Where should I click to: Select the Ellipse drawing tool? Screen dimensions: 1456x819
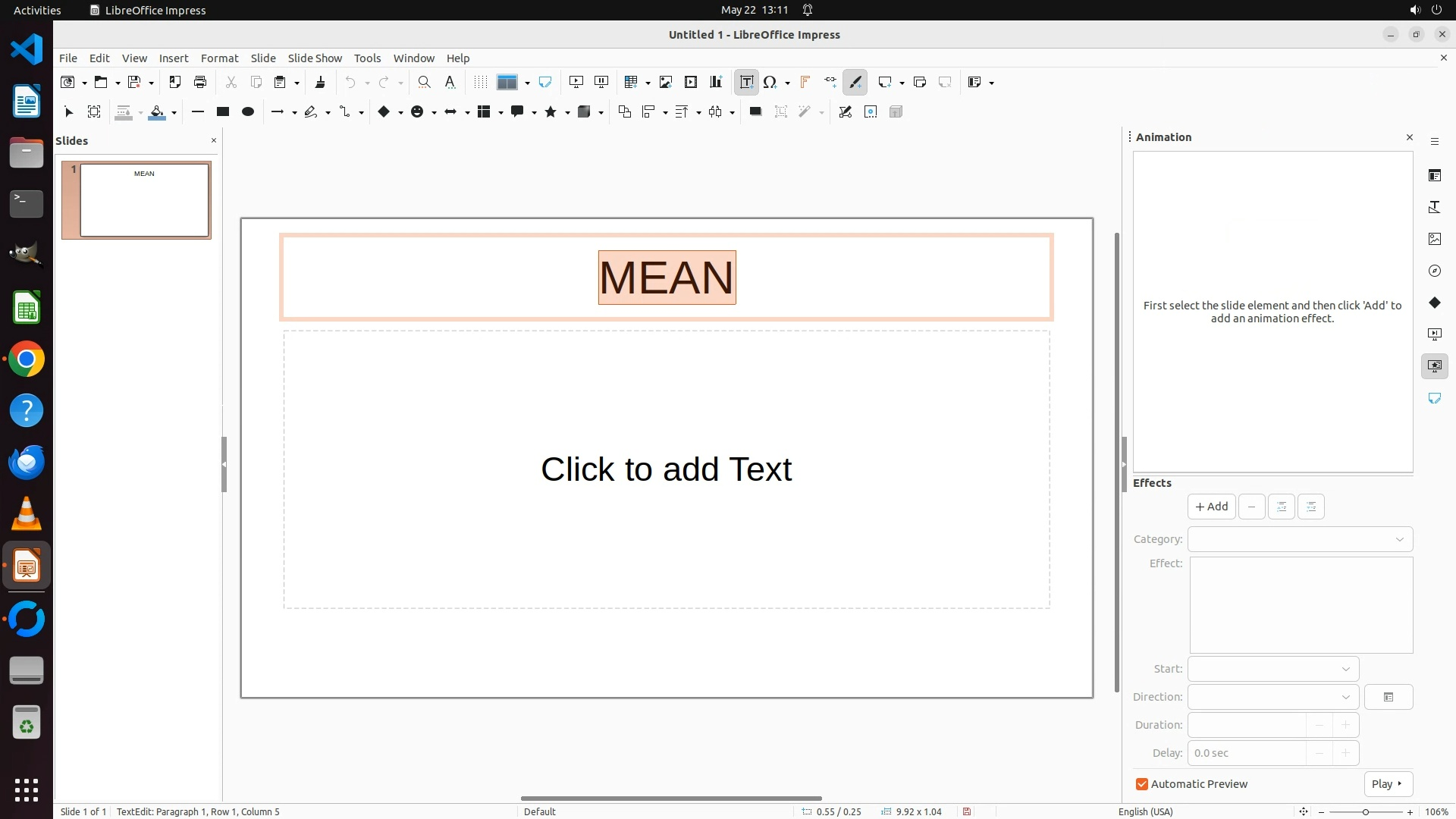point(247,111)
